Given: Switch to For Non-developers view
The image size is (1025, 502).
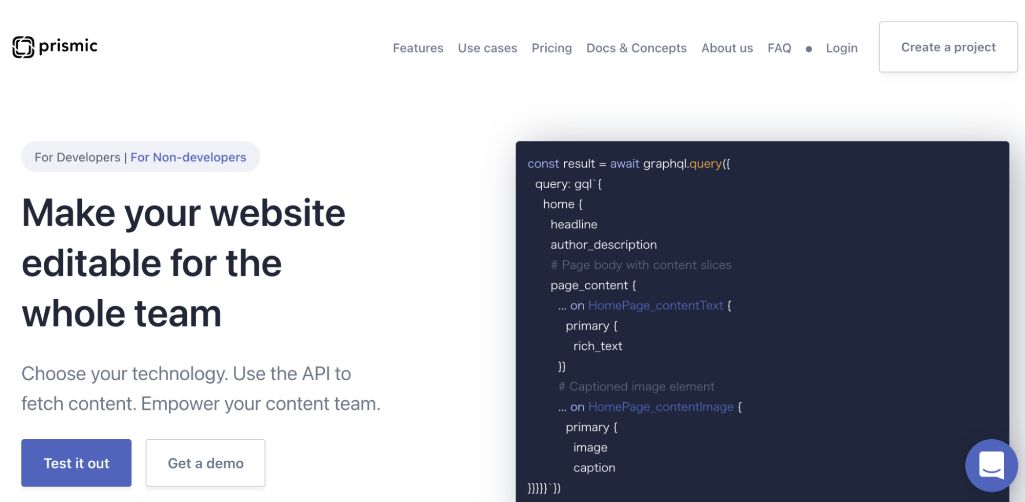Looking at the screenshot, I should (x=188, y=157).
